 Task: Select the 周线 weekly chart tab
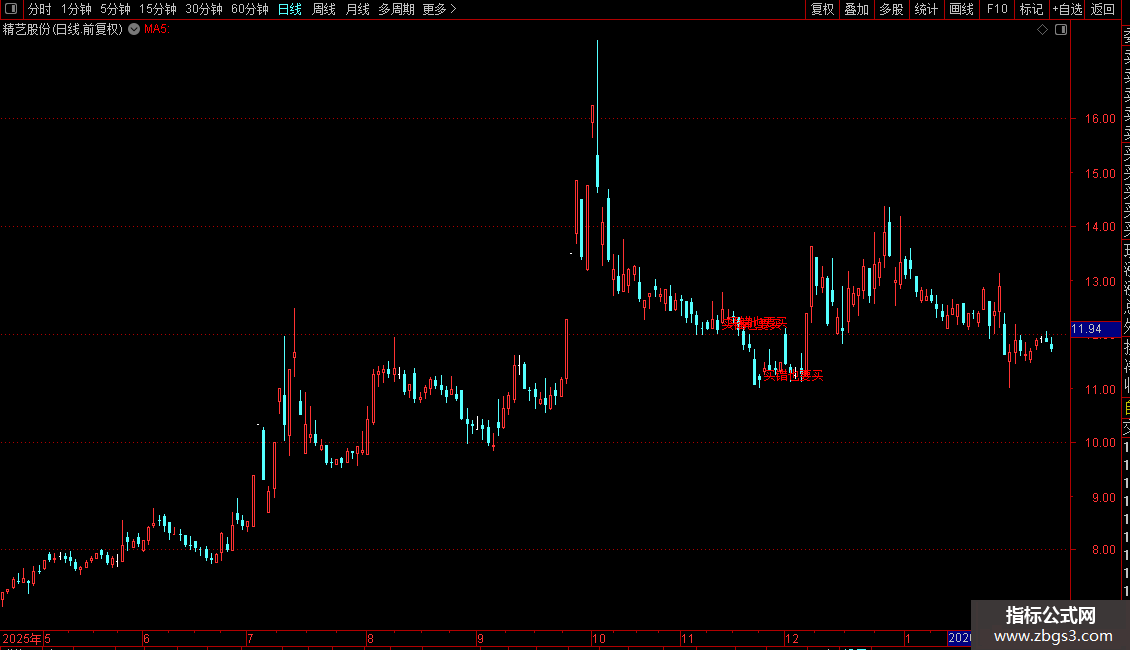tap(324, 9)
